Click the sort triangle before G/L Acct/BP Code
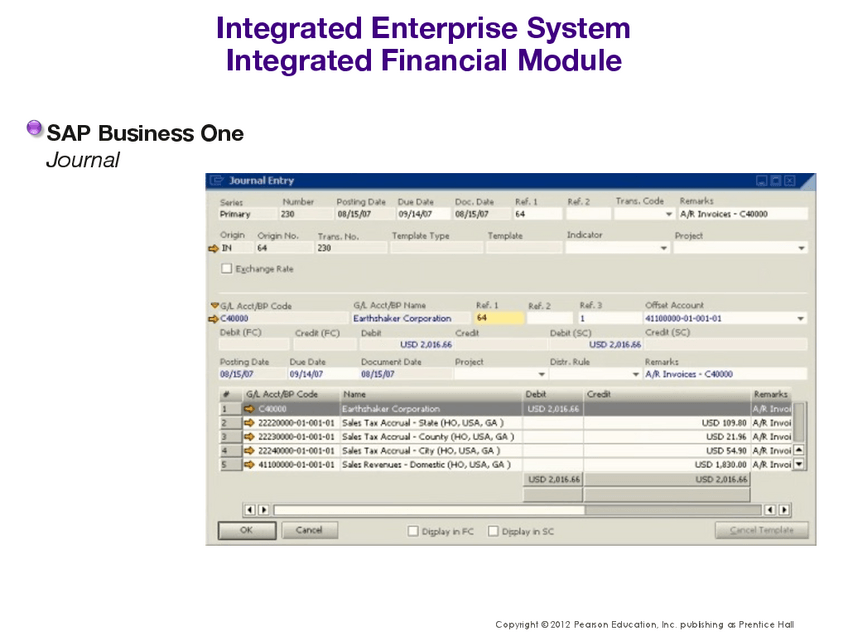The height and width of the screenshot is (636, 848). coord(215,306)
